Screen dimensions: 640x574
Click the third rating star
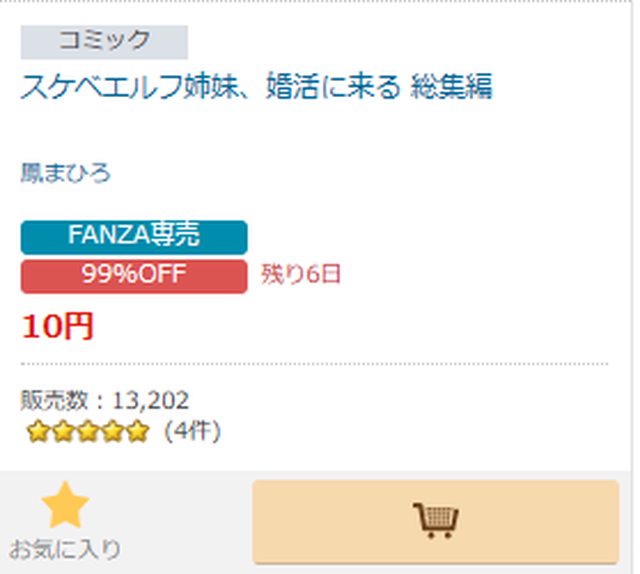click(88, 433)
